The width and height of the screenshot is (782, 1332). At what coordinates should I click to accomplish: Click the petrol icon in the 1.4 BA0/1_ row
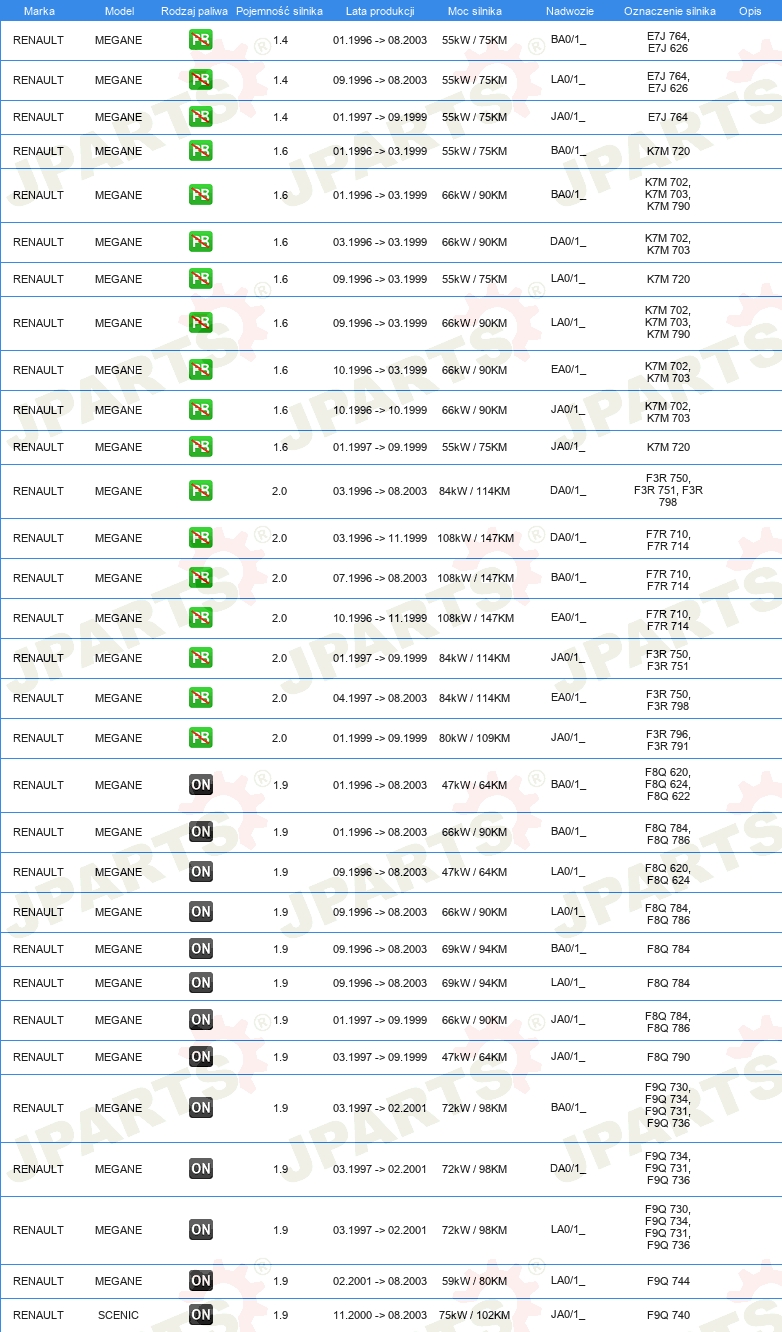tap(200, 40)
